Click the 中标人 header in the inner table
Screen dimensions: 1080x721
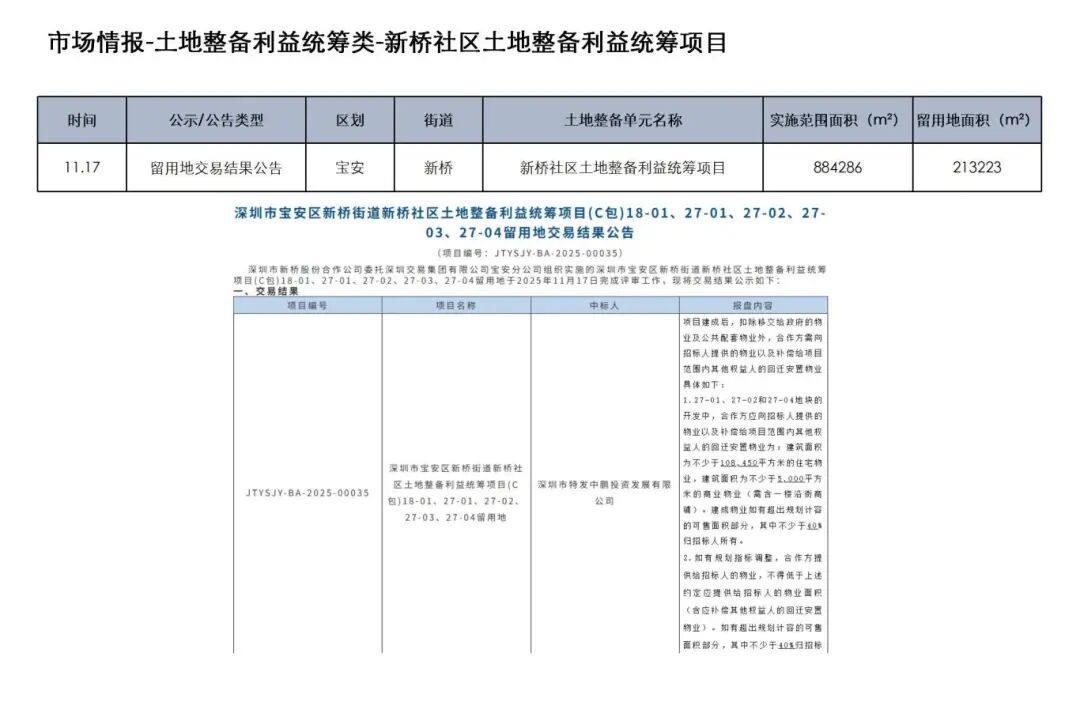pos(604,305)
